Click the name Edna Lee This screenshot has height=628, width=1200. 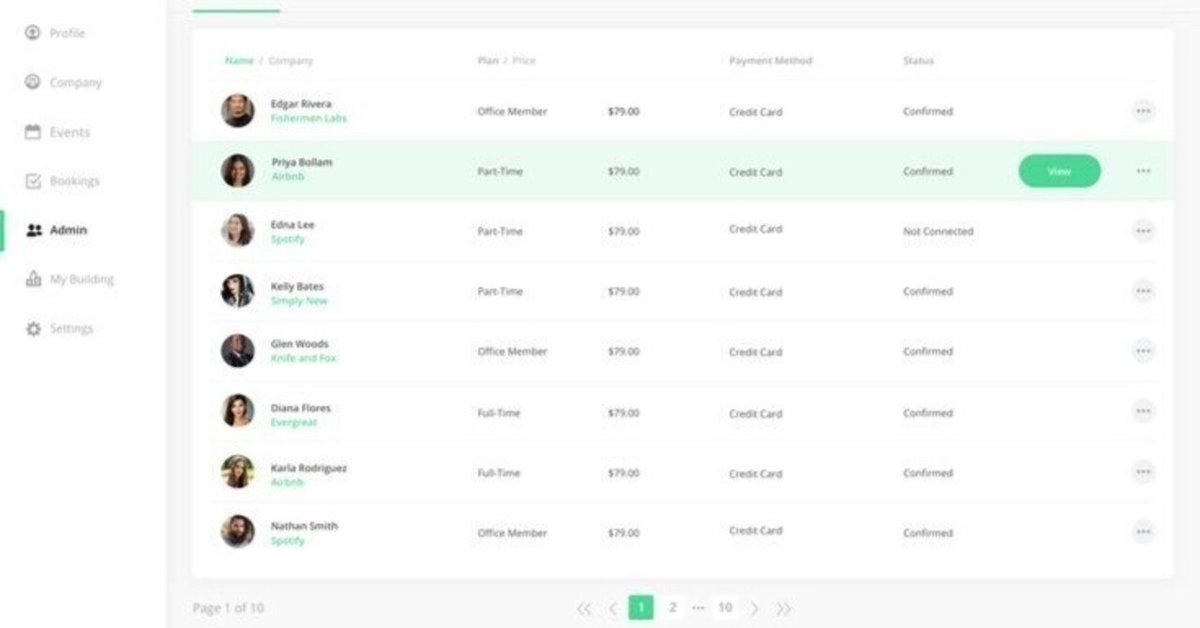coord(292,225)
